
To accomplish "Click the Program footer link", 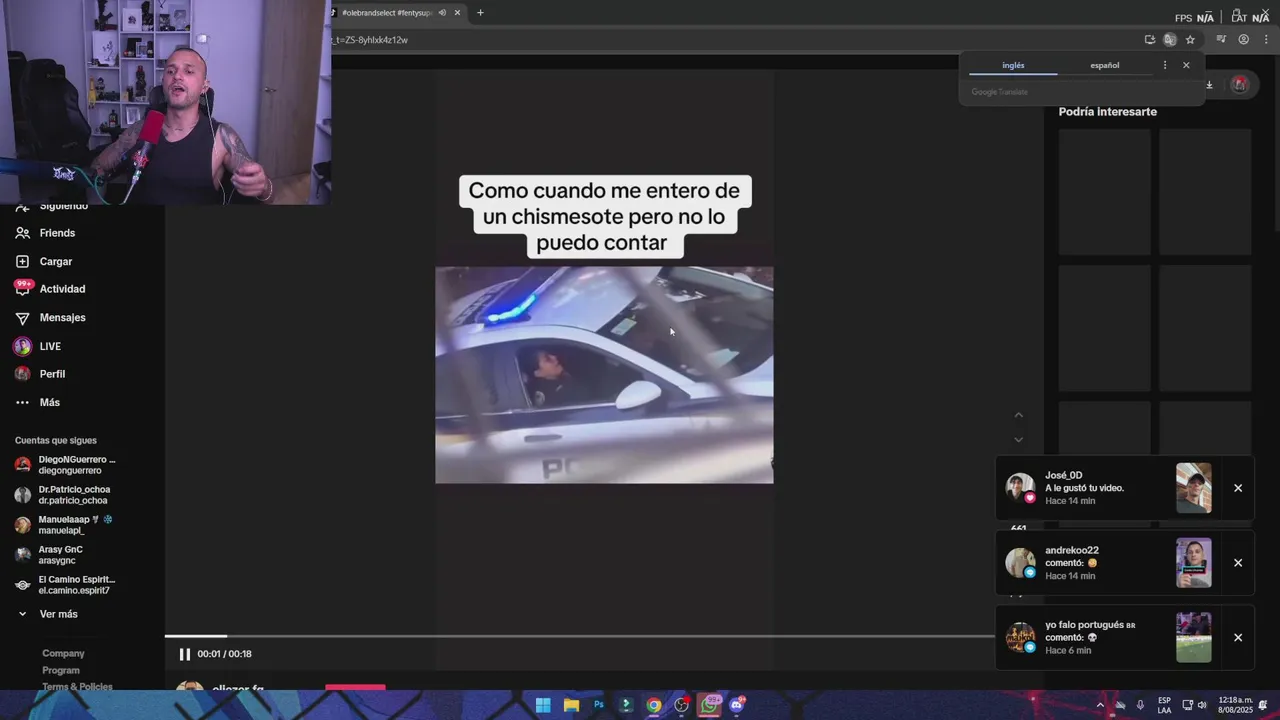I will 61,670.
